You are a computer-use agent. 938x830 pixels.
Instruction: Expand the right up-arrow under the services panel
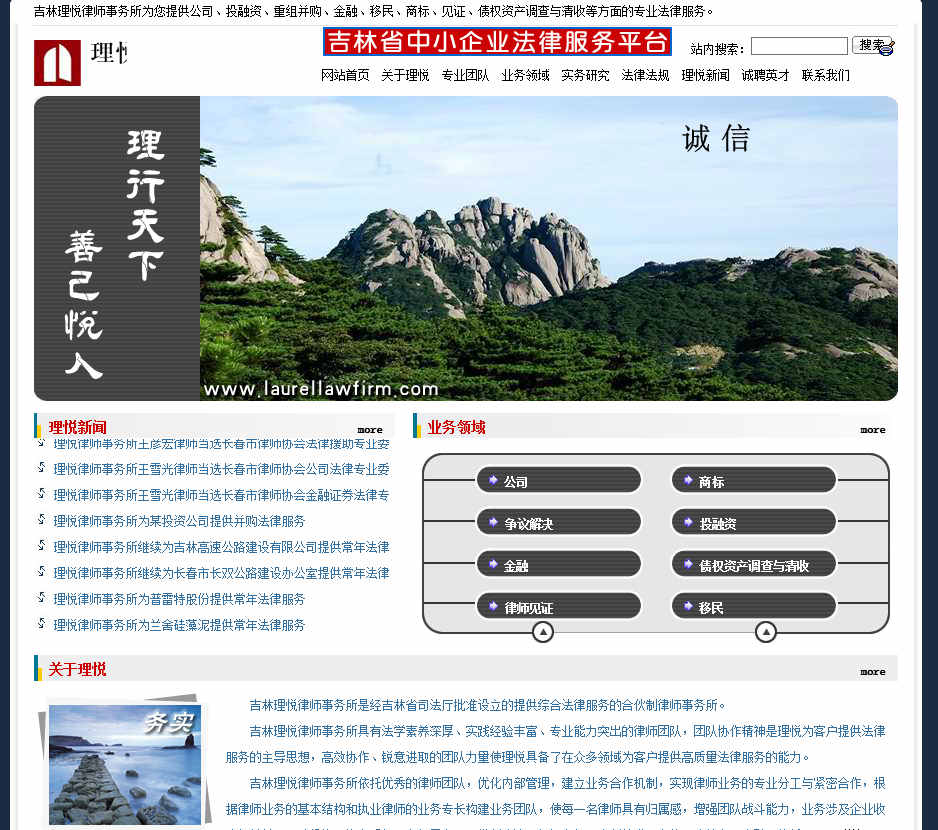click(x=767, y=632)
